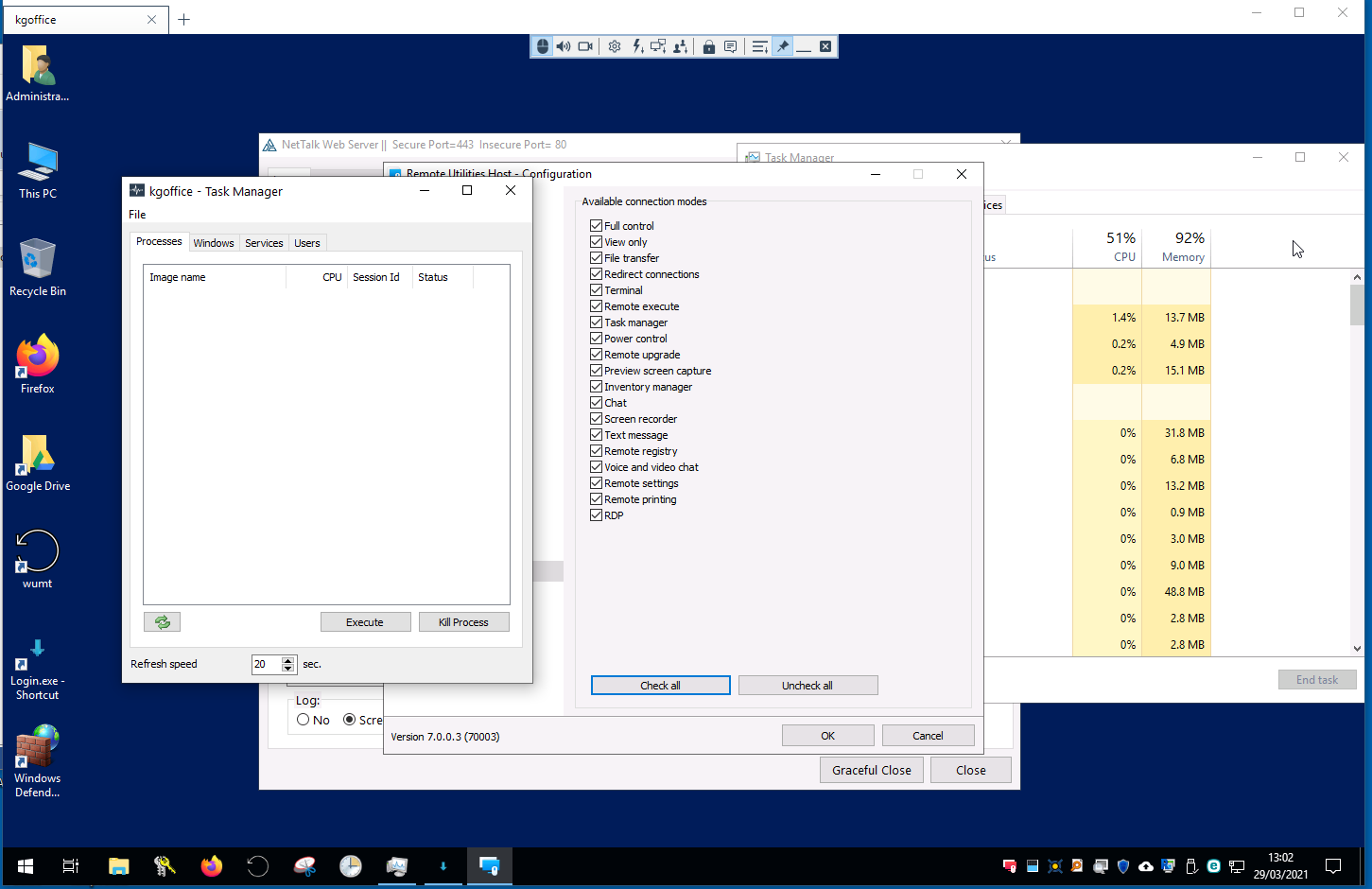This screenshot has width=1372, height=889.
Task: Open the lightning actions dropdown in remote toolbar
Action: coord(637,46)
